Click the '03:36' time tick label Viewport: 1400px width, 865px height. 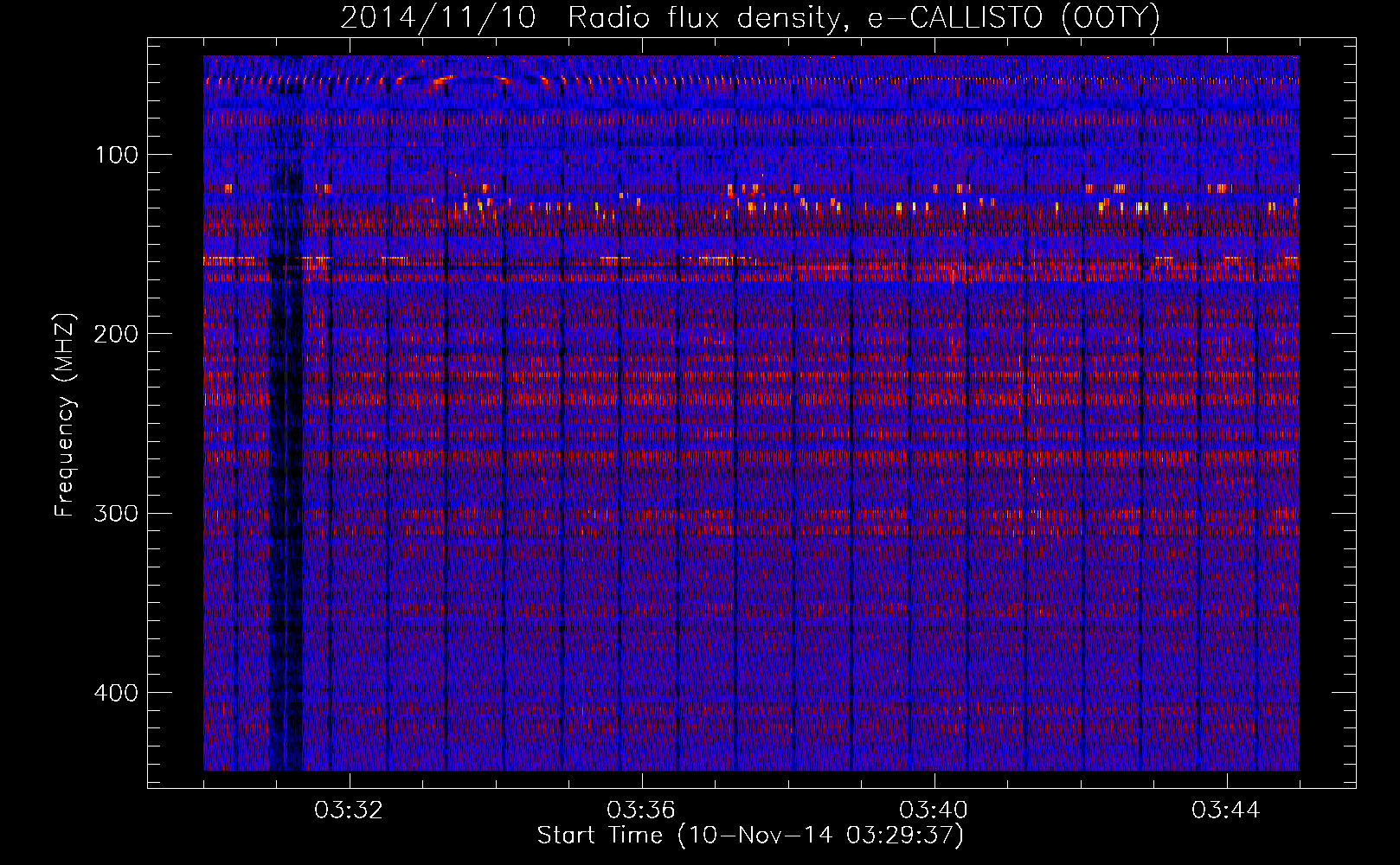point(641,811)
